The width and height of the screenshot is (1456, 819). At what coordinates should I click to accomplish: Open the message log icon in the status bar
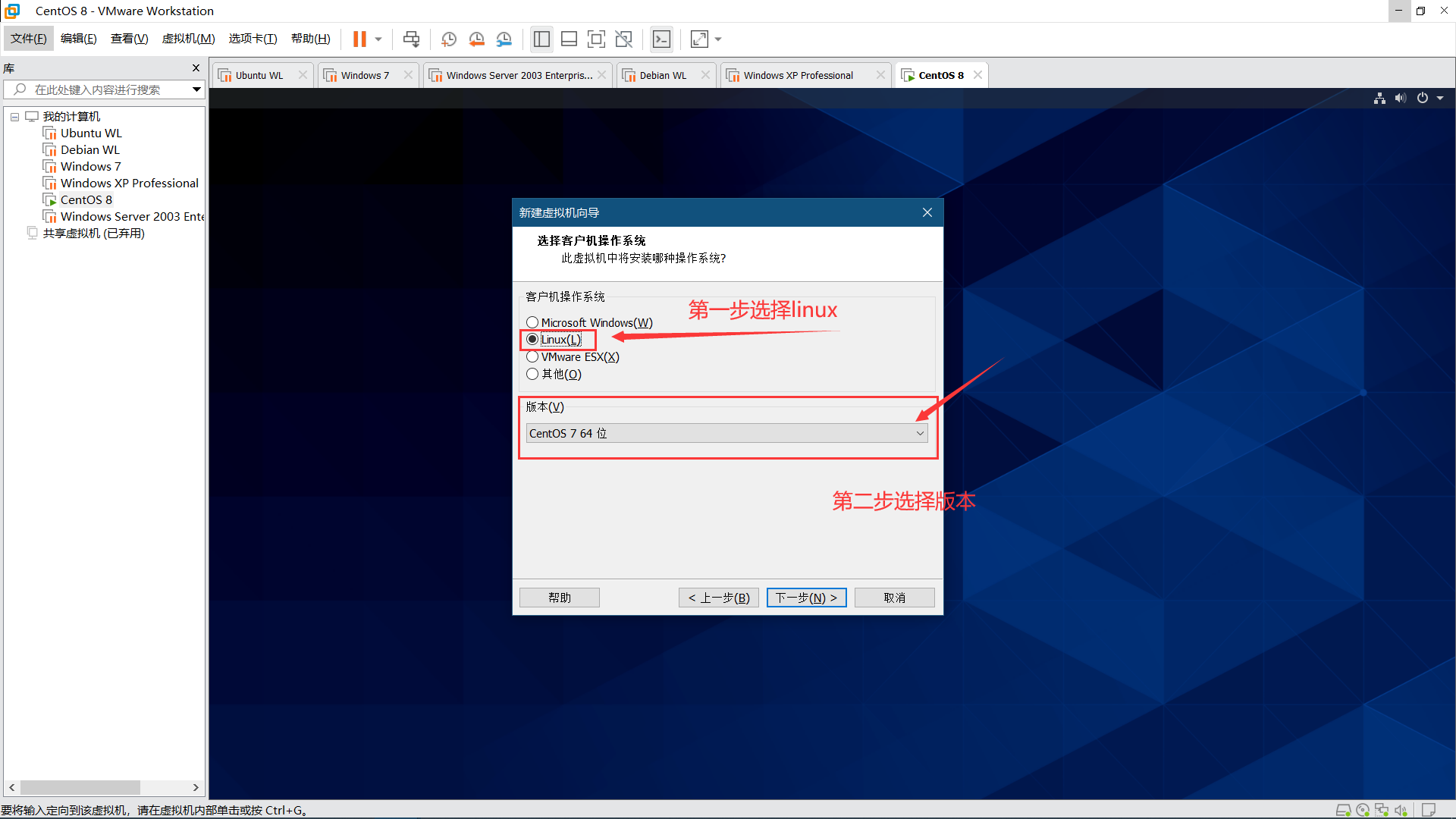[1429, 810]
